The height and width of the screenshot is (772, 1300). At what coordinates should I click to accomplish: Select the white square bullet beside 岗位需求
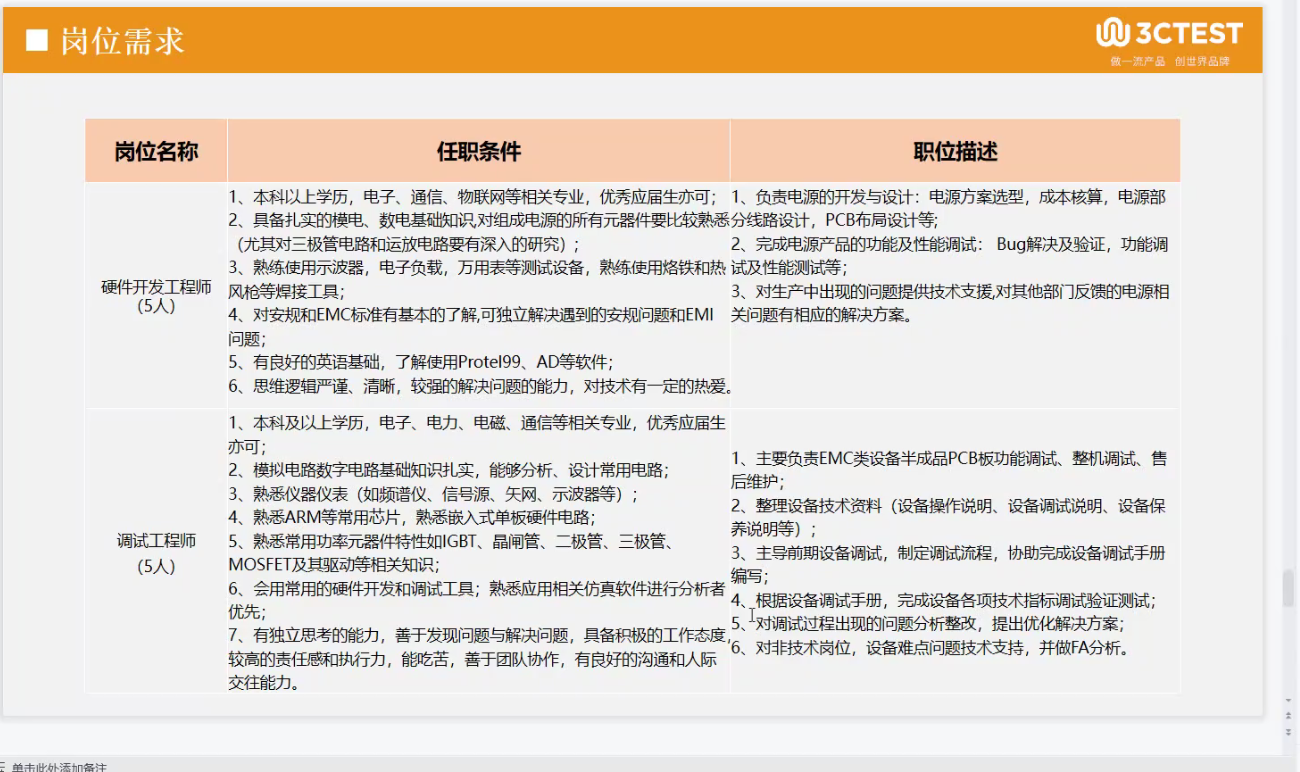37,41
